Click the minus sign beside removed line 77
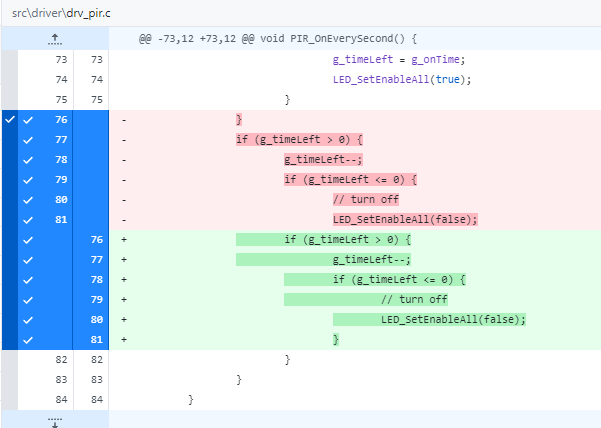Screen dimensions: 601x428 click(x=124, y=140)
